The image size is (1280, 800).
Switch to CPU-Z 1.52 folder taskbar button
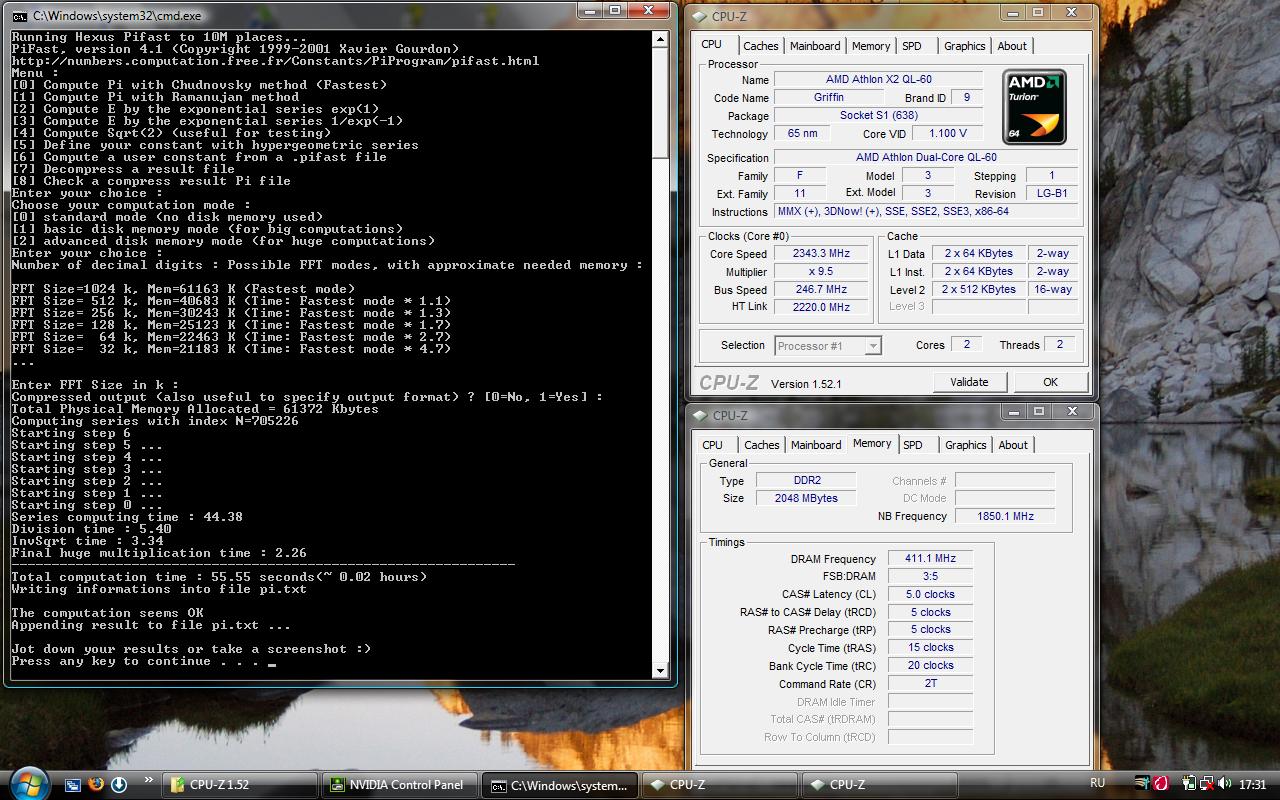coord(241,785)
